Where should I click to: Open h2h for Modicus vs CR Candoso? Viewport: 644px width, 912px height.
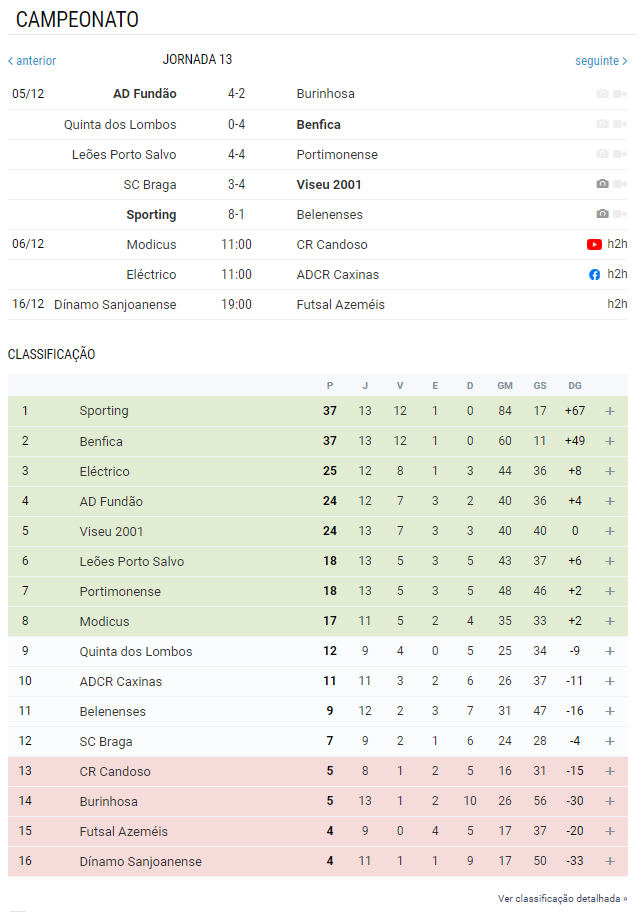(617, 244)
